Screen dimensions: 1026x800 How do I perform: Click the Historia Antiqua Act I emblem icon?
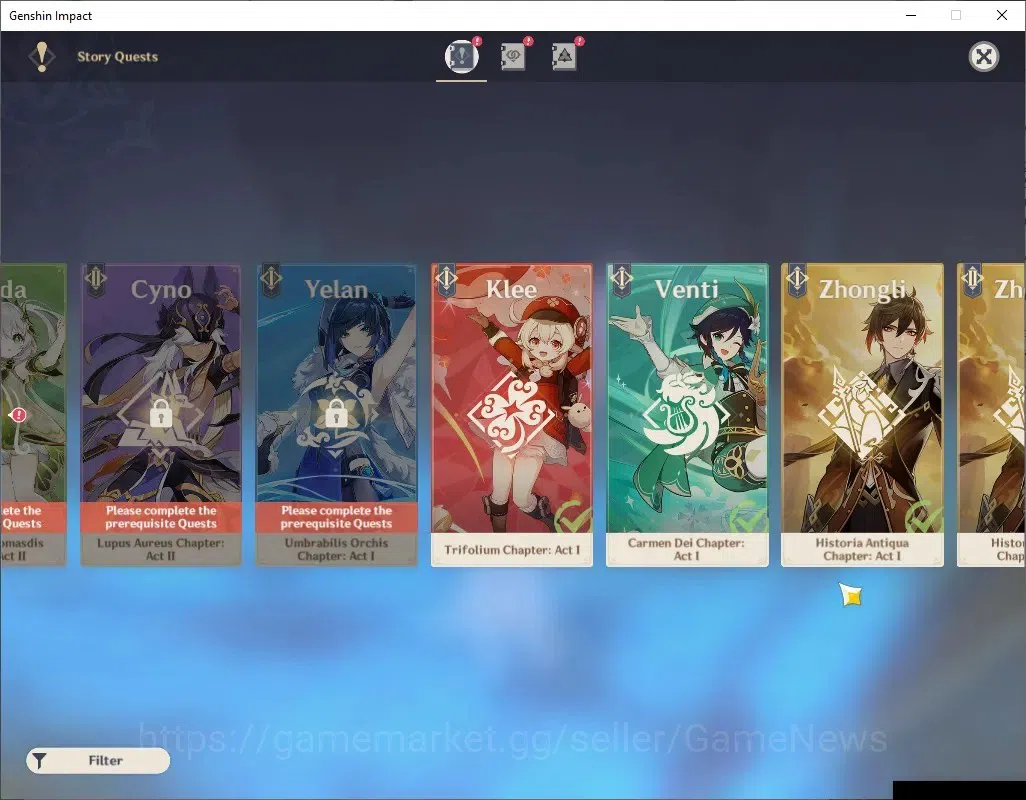tap(862, 414)
